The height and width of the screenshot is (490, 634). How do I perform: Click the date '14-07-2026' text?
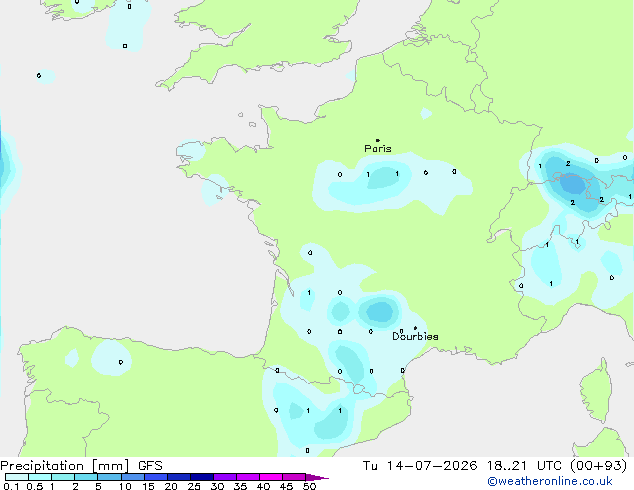[x=432, y=466]
